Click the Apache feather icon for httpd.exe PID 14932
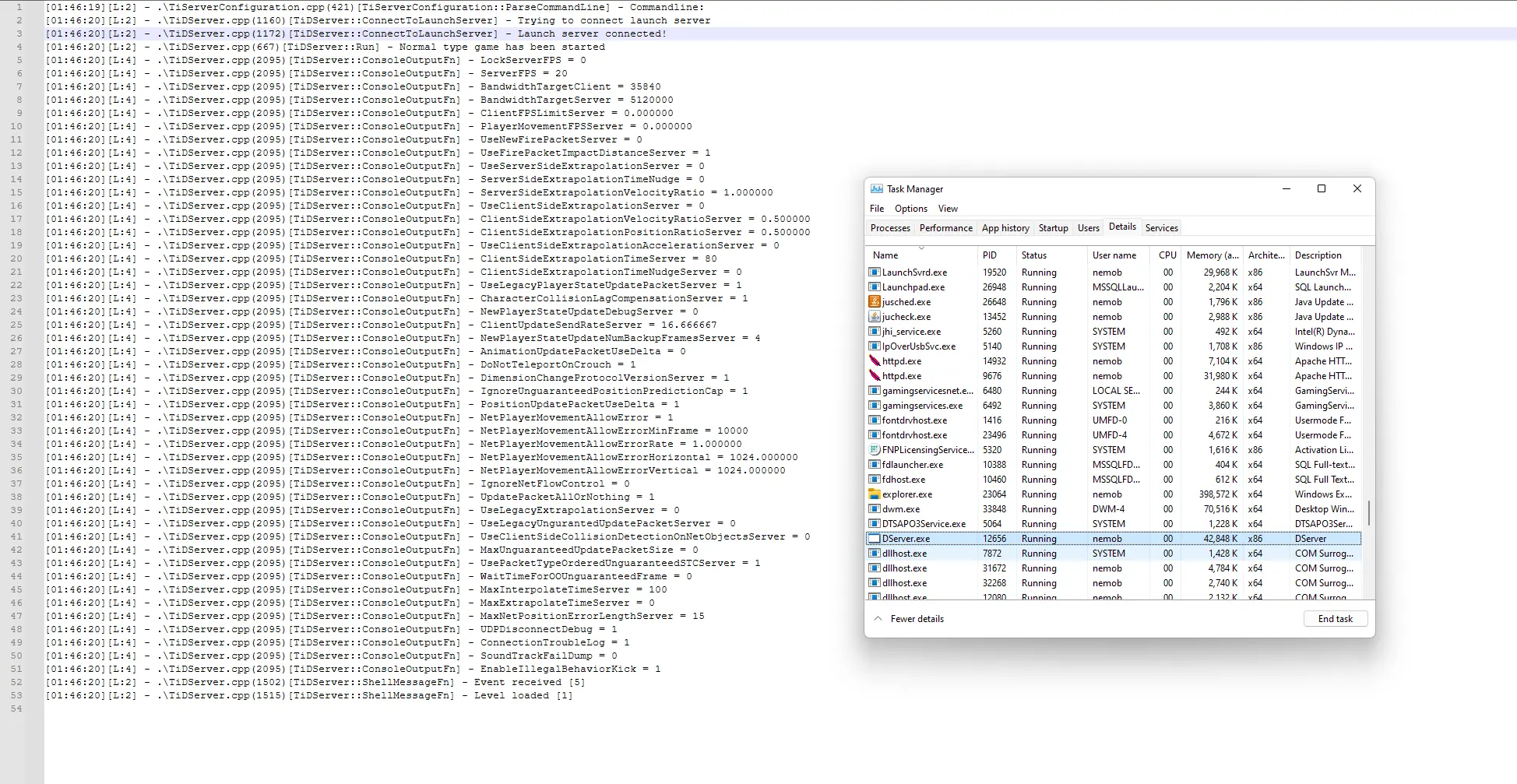The height and width of the screenshot is (784, 1517). tap(875, 361)
